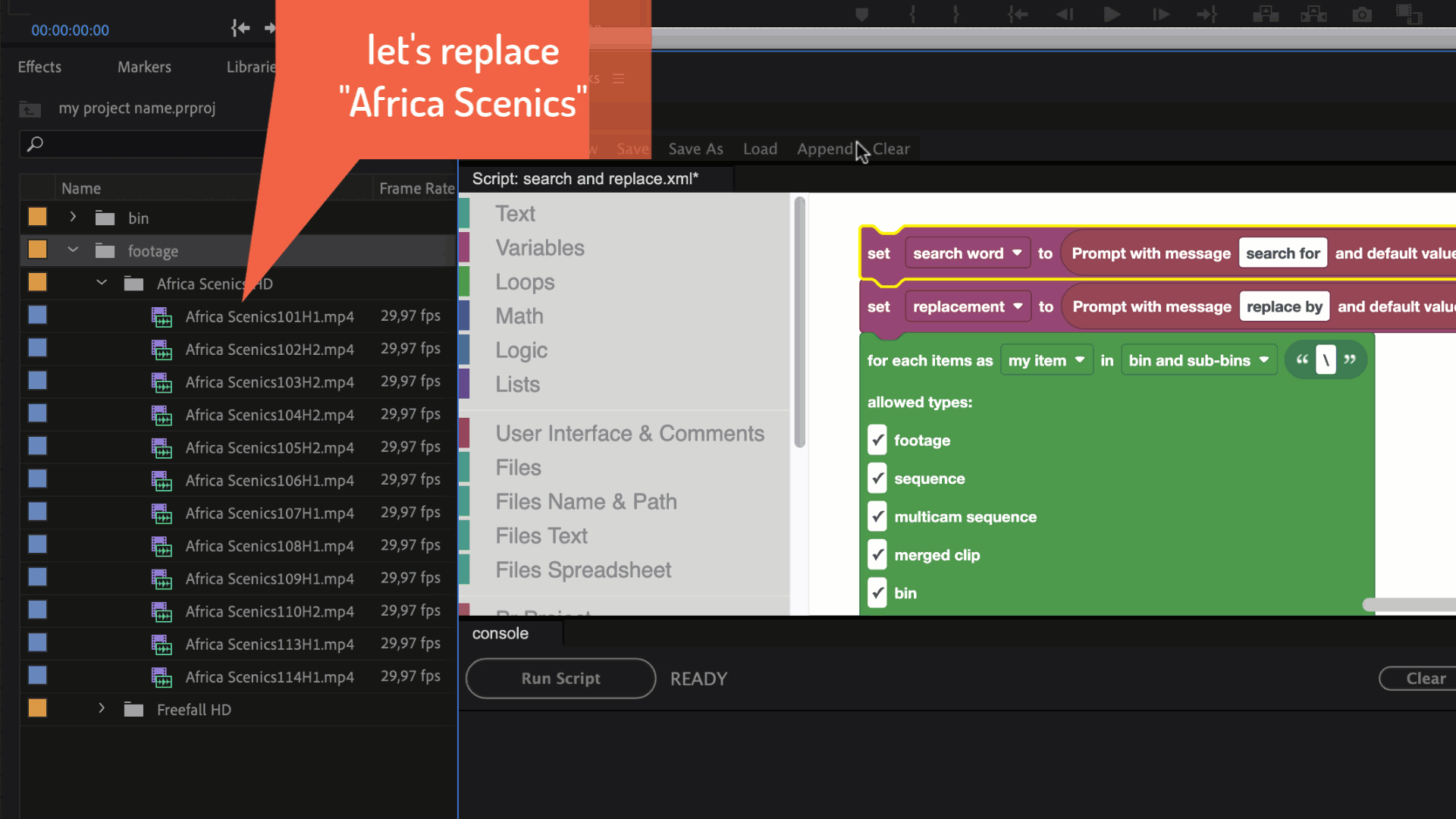Open the Logic block category
Image resolution: width=1456 pixels, height=819 pixels.
click(x=522, y=350)
